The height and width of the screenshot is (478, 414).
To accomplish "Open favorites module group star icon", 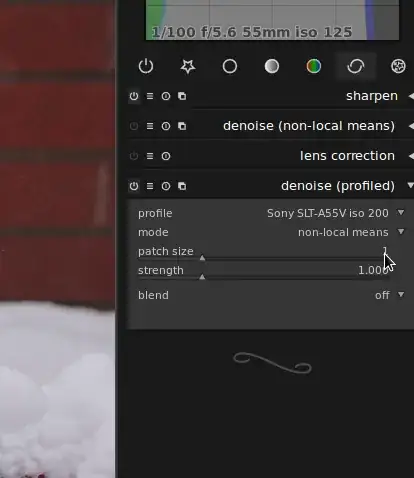I will click(x=188, y=66).
